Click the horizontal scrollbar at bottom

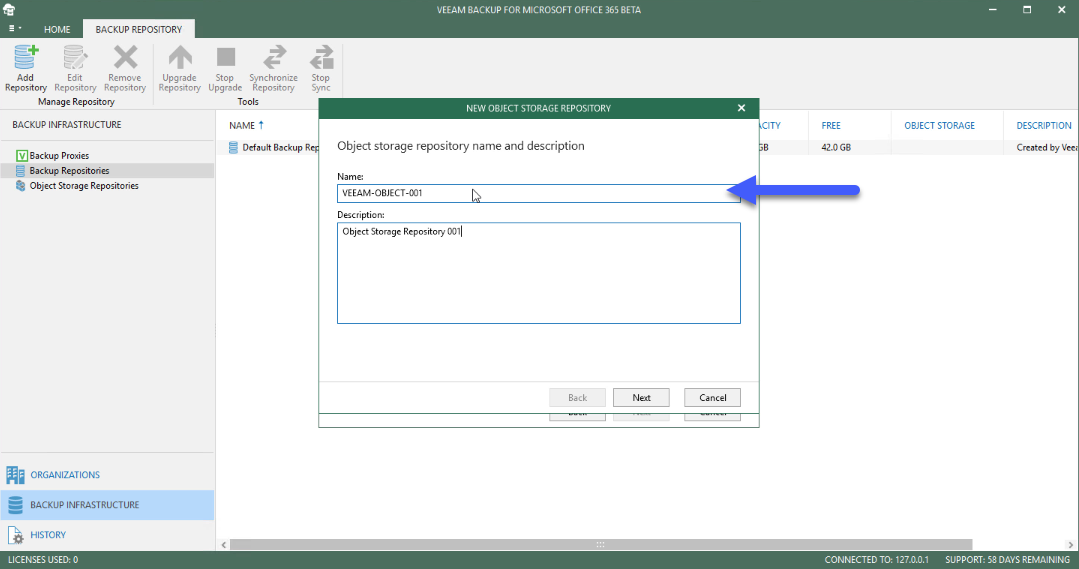tap(601, 544)
